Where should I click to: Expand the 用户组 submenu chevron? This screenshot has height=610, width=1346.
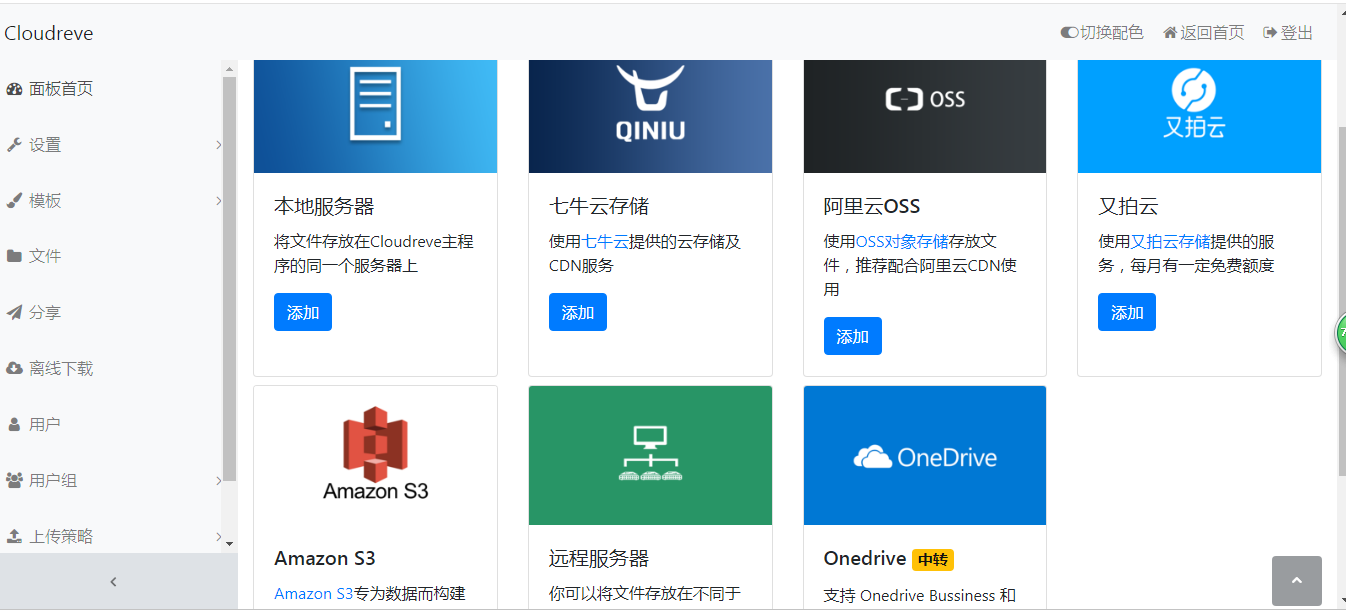tap(218, 480)
